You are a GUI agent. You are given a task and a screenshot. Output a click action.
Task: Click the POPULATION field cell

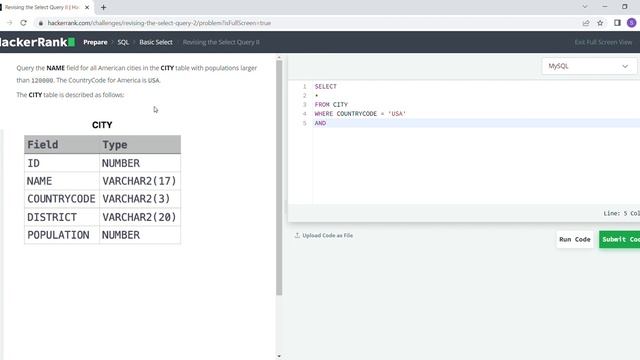click(x=62, y=235)
